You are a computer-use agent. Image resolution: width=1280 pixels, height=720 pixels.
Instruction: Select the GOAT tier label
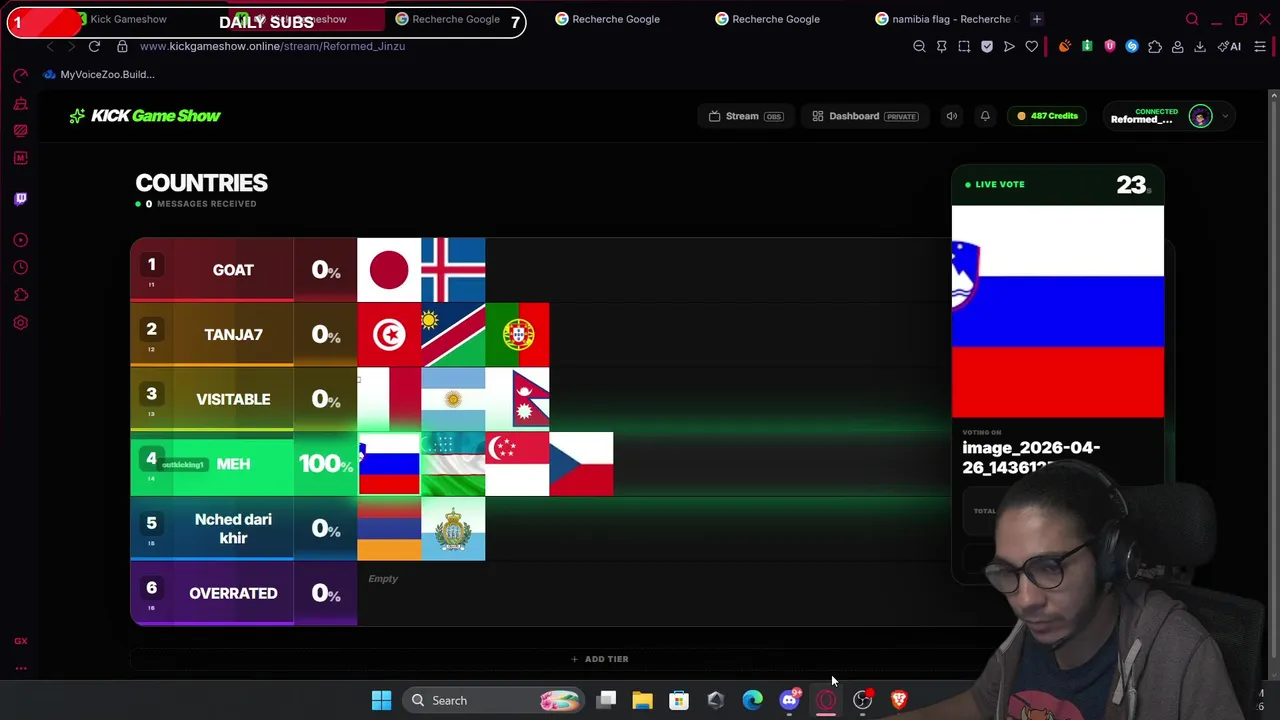click(x=233, y=270)
